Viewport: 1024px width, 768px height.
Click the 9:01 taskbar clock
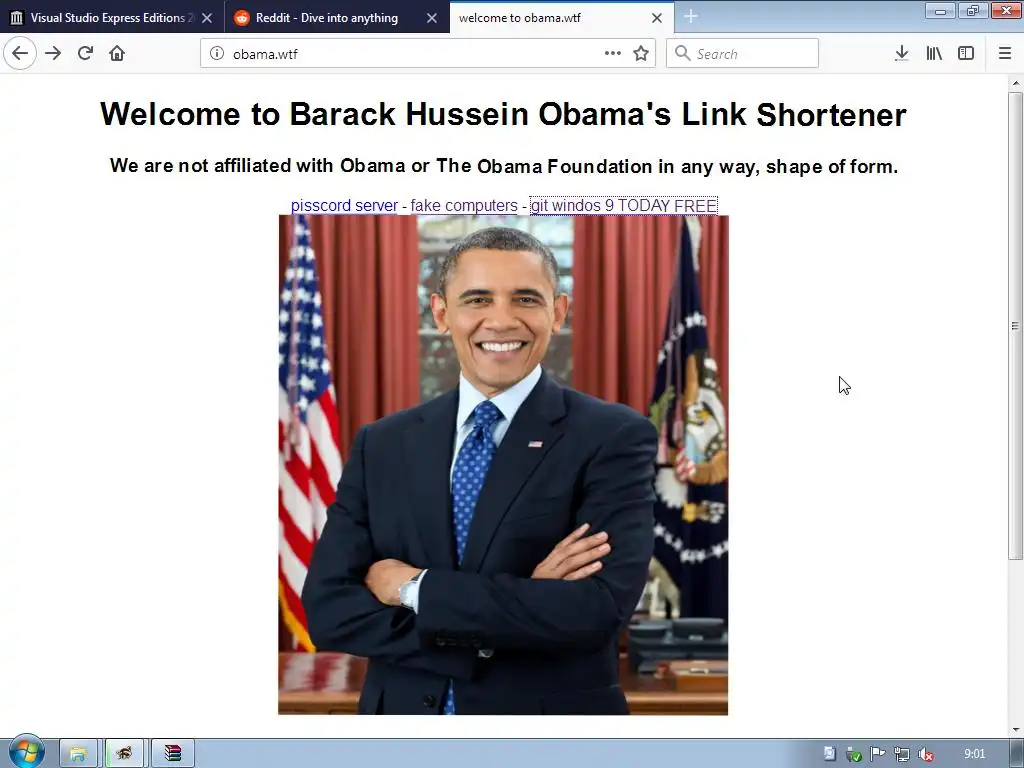pyautogui.click(x=974, y=754)
